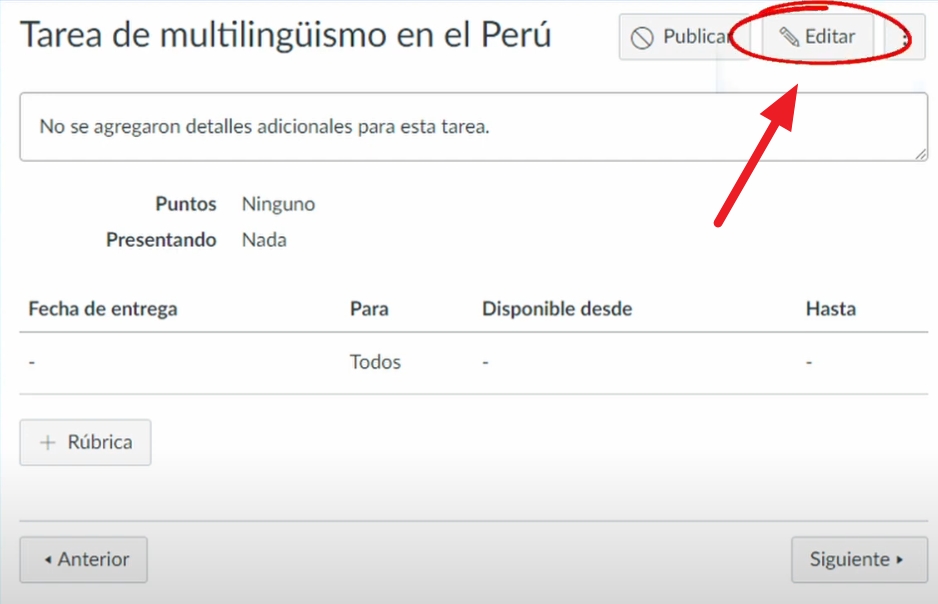The width and height of the screenshot is (938, 604).
Task: Click the pencil icon on Editar
Action: [789, 37]
